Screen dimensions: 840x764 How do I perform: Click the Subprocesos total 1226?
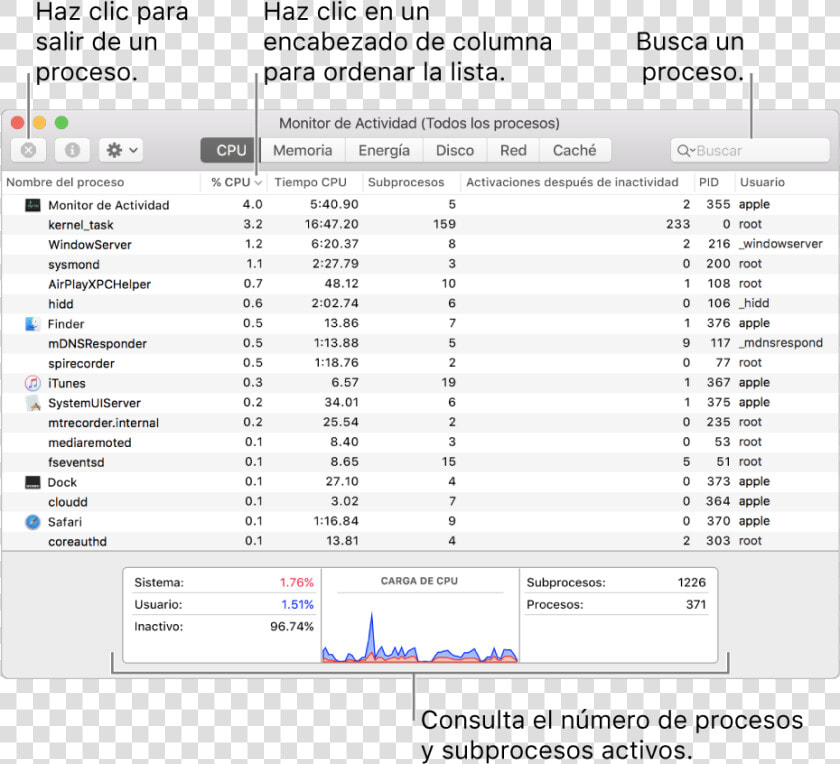click(x=692, y=582)
